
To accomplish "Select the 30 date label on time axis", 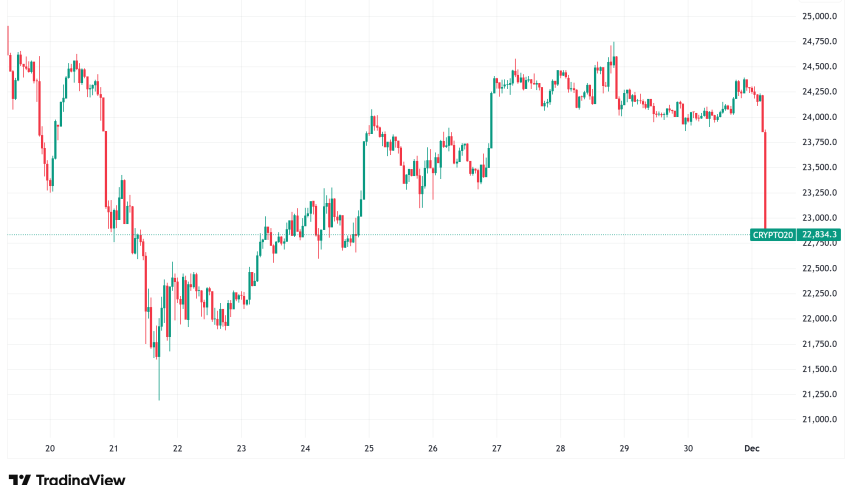I will pos(689,448).
